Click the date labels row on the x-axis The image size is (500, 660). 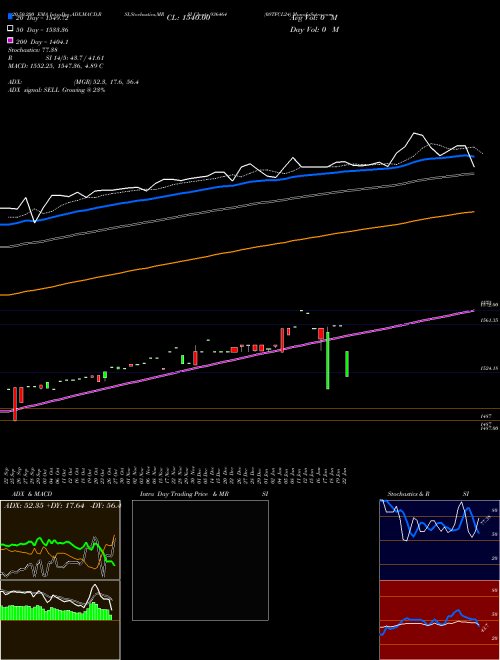[177, 475]
